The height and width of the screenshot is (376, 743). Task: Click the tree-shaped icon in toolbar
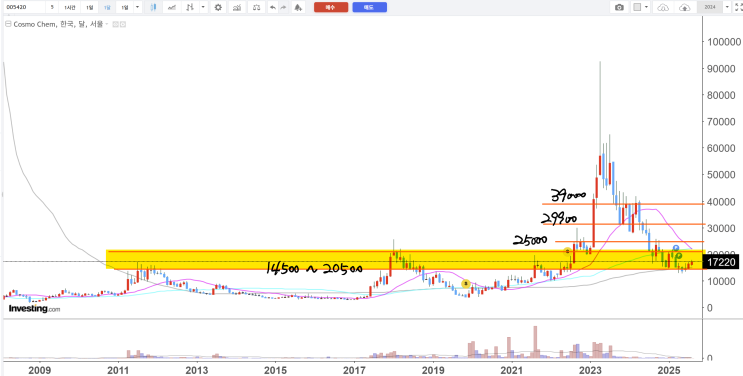tap(298, 7)
